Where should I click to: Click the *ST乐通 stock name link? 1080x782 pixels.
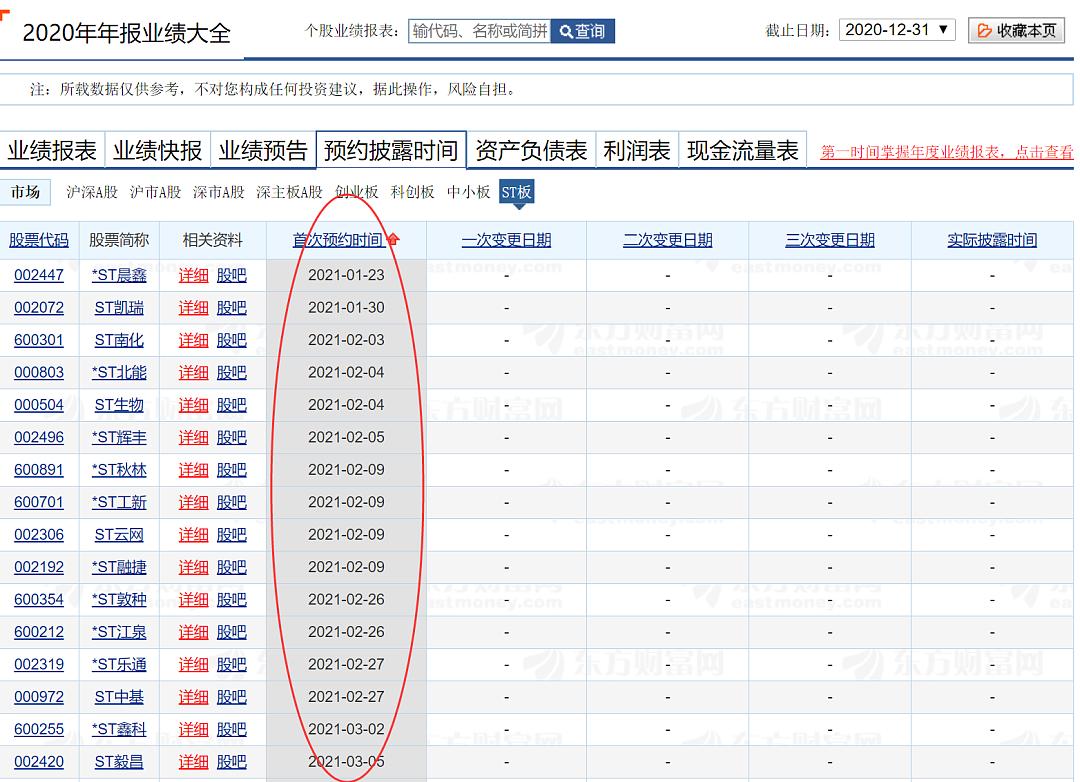coord(119,664)
